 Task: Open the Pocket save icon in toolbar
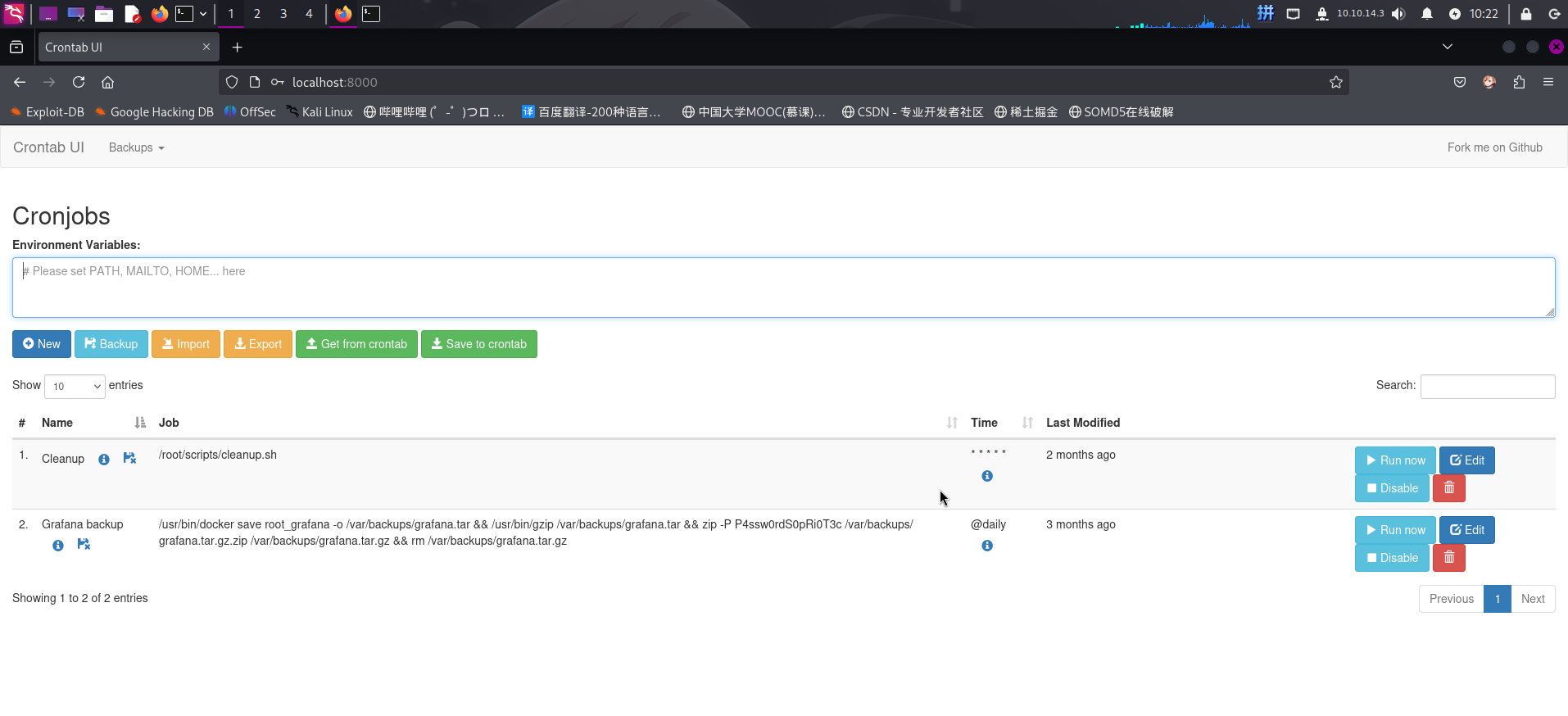[1460, 82]
